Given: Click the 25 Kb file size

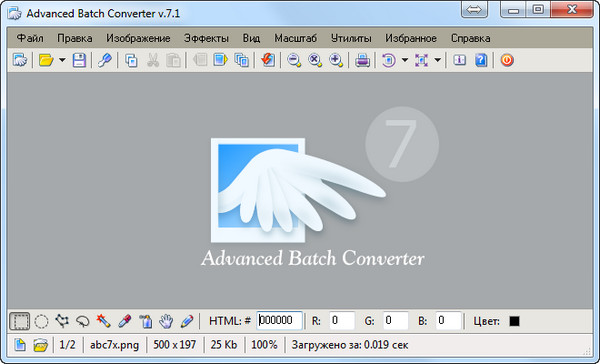Looking at the screenshot, I should coord(224,345).
